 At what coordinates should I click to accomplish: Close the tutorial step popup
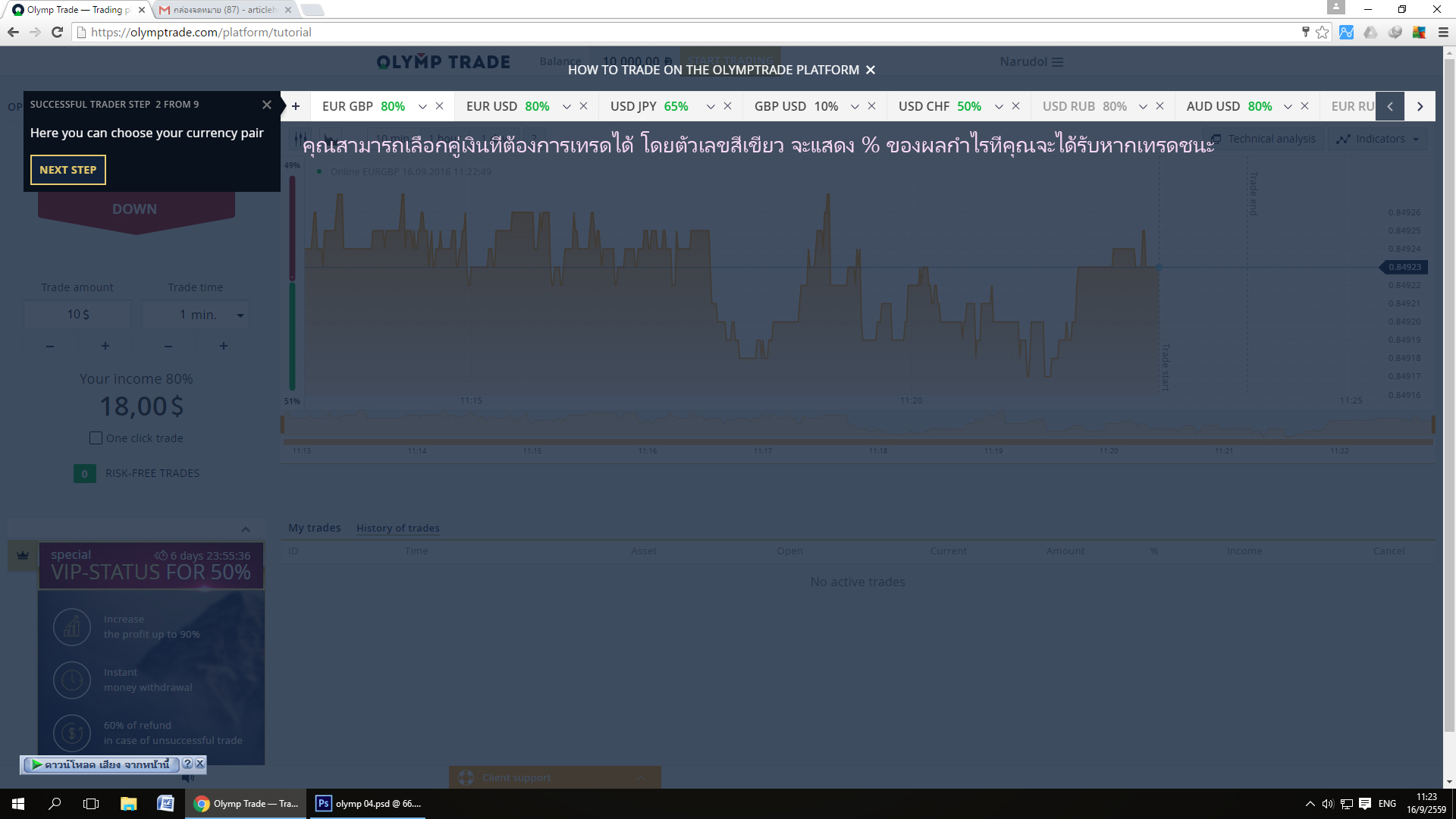coord(267,105)
